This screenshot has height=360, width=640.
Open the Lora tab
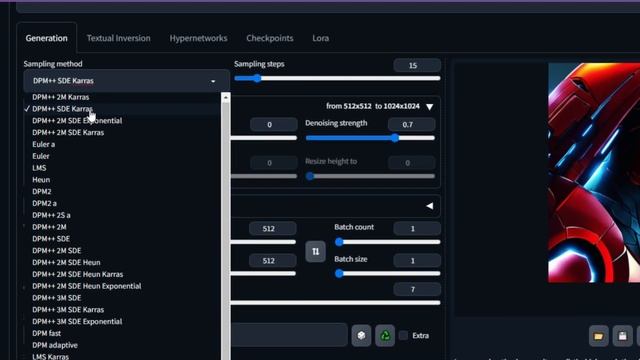click(320, 38)
